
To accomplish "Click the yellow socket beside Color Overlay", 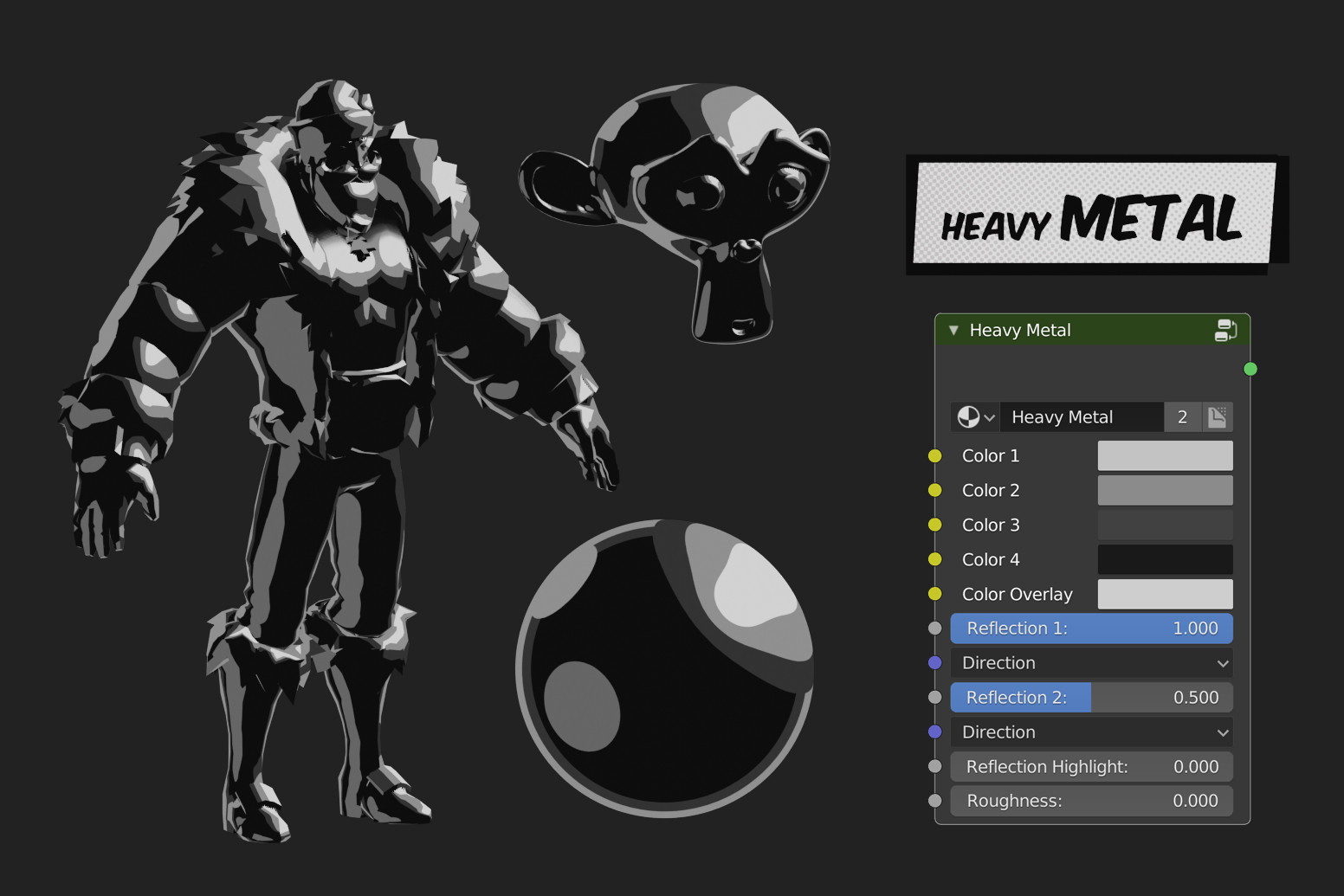I will tap(935, 594).
